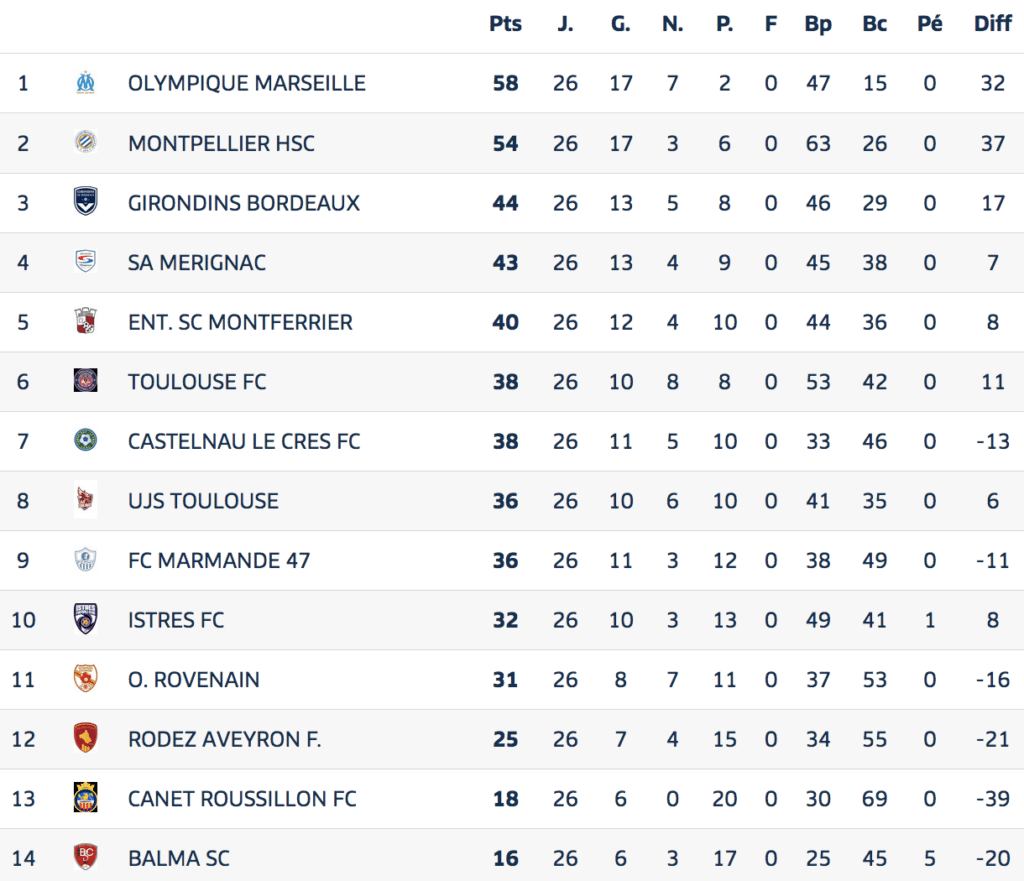Click the Balma SC red badge
Image resolution: width=1024 pixels, height=881 pixels.
pos(86,857)
